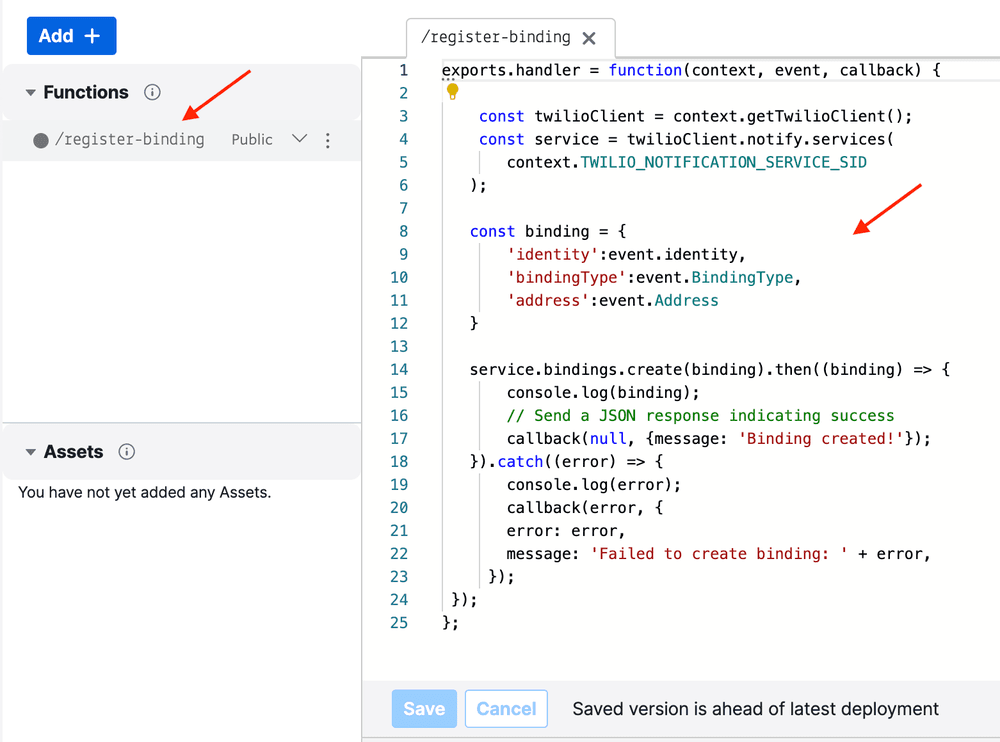Place cursor on the function keyword, line 1
Image resolution: width=1000 pixels, height=742 pixels.
coord(645,70)
